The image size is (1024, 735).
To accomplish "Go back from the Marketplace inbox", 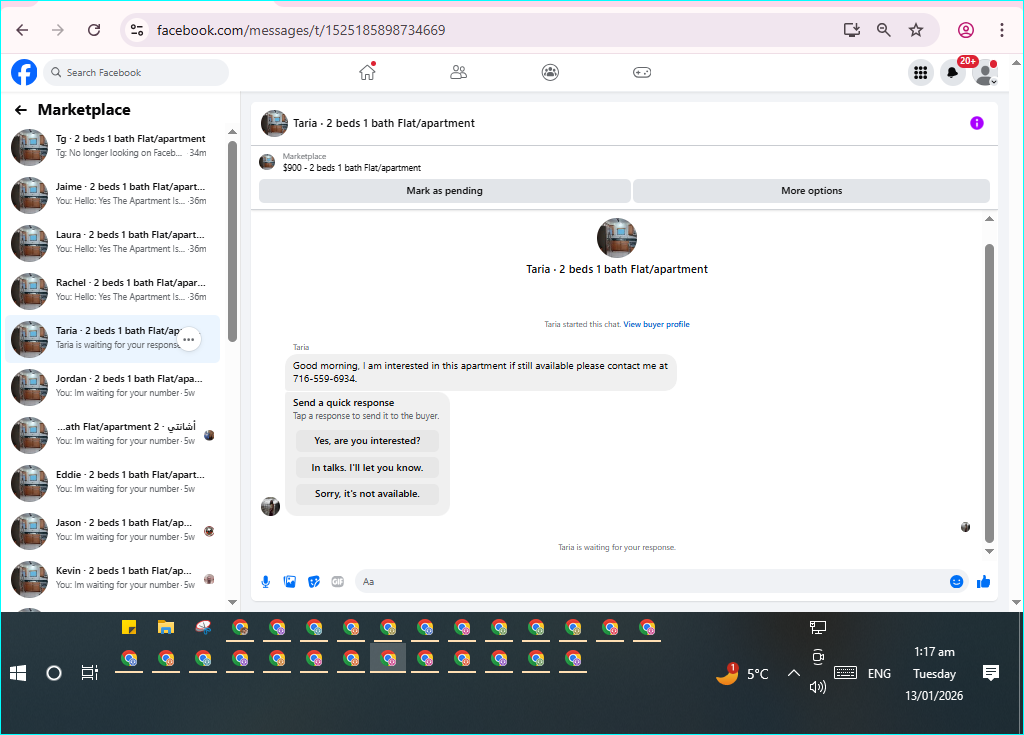I will (21, 110).
